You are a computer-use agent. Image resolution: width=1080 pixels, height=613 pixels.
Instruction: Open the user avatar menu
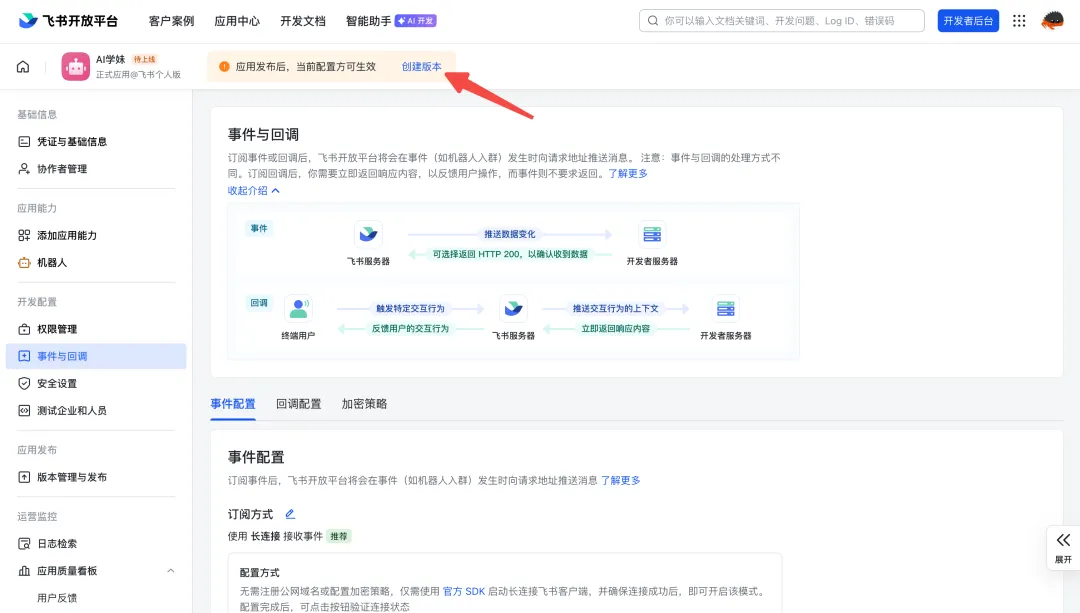(1052, 21)
